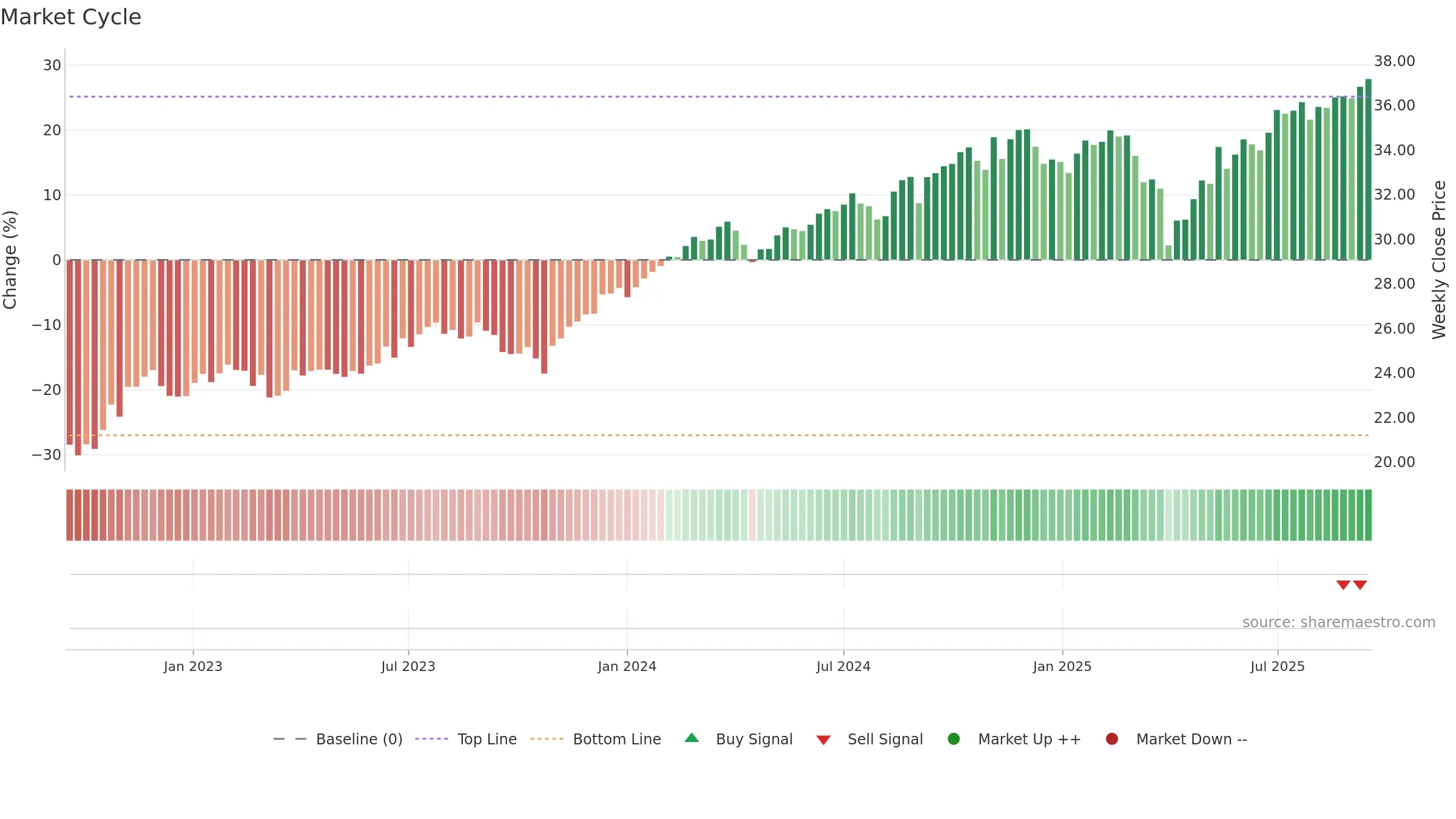Toggle the Sell Signal legend entry

869,739
